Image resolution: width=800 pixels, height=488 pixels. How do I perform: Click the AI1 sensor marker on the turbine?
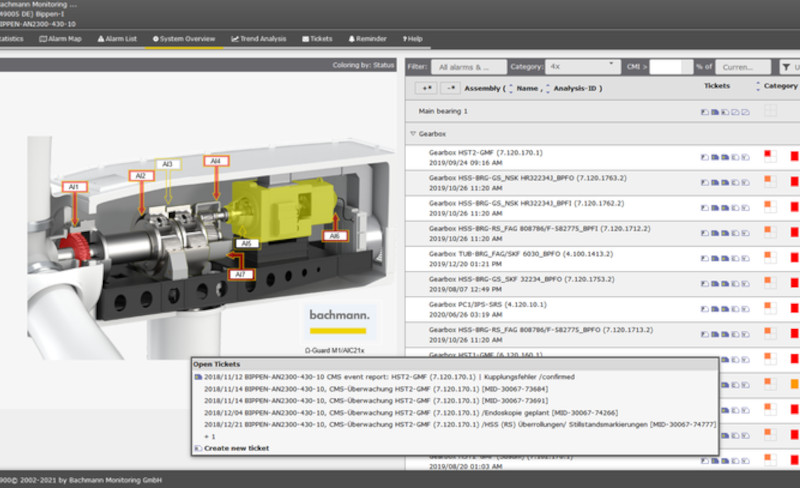[x=74, y=187]
